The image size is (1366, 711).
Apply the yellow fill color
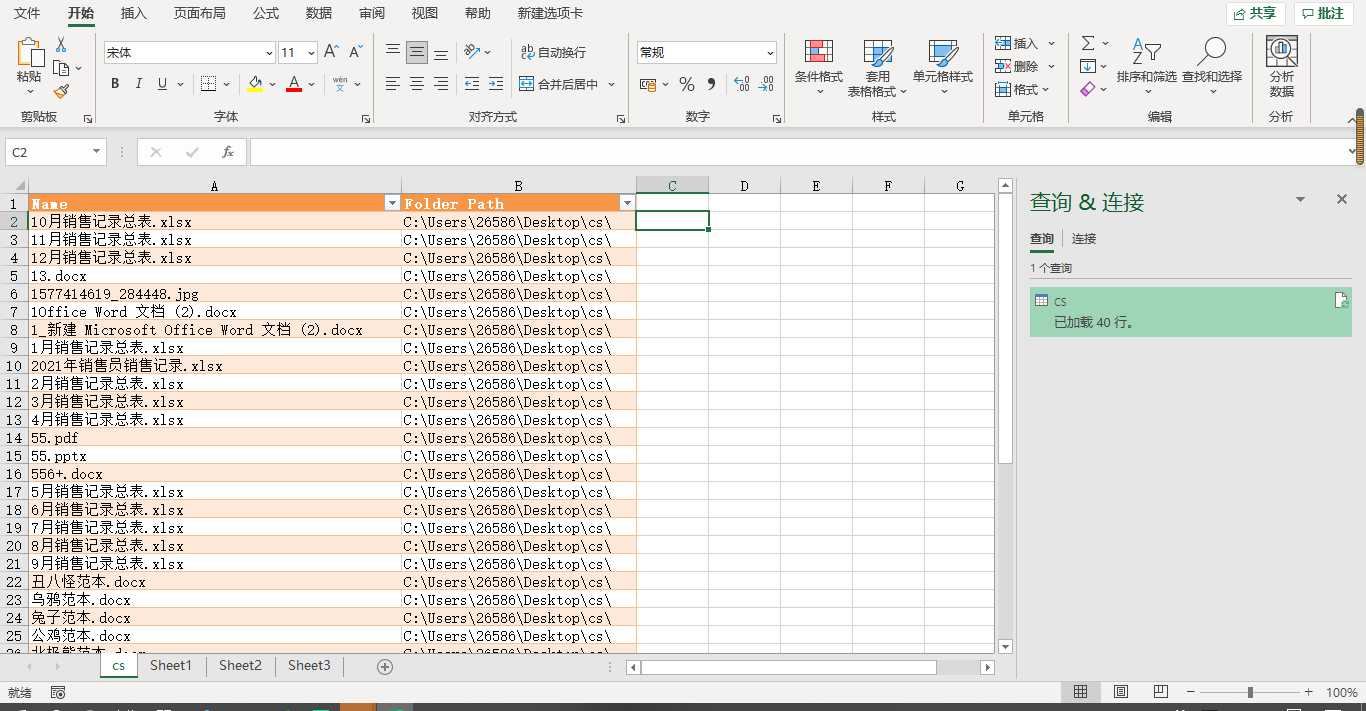click(255, 84)
